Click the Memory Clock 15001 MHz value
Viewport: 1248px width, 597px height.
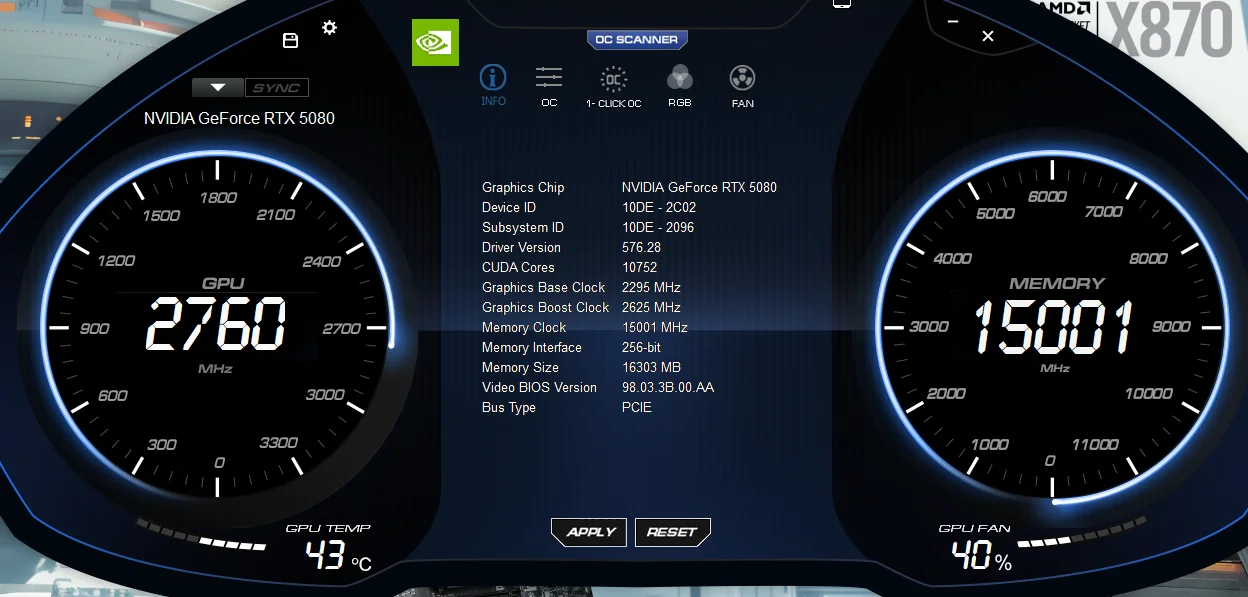coord(655,327)
